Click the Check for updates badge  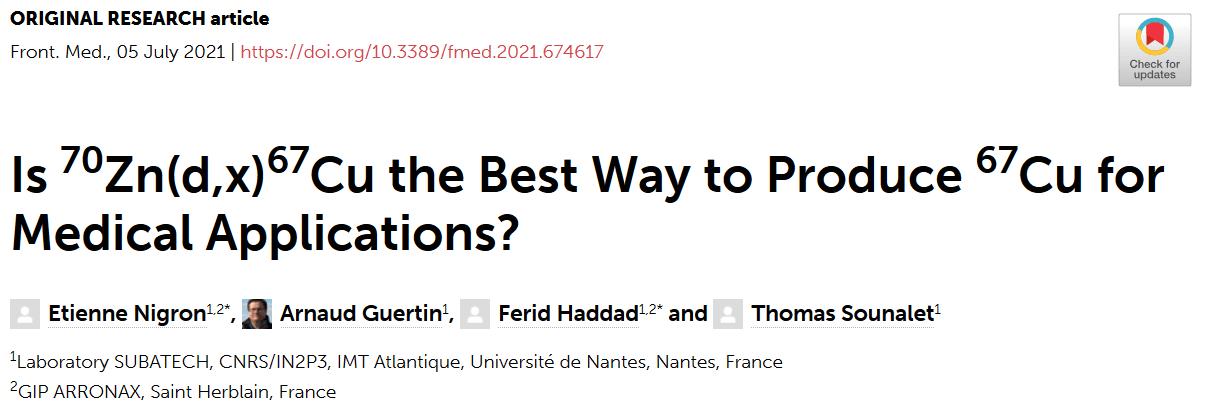coord(1154,49)
